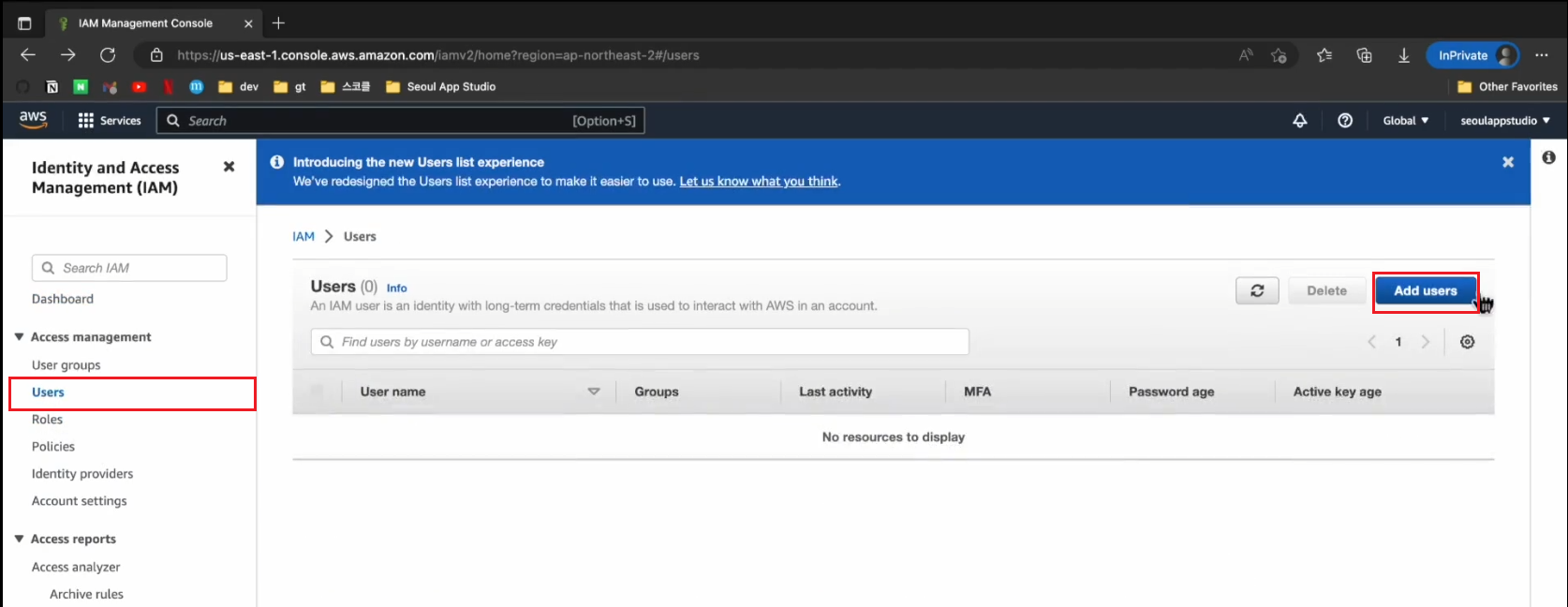Screen dimensions: 1568x607
Task: Focus the AWS console Search field
Action: (x=401, y=121)
